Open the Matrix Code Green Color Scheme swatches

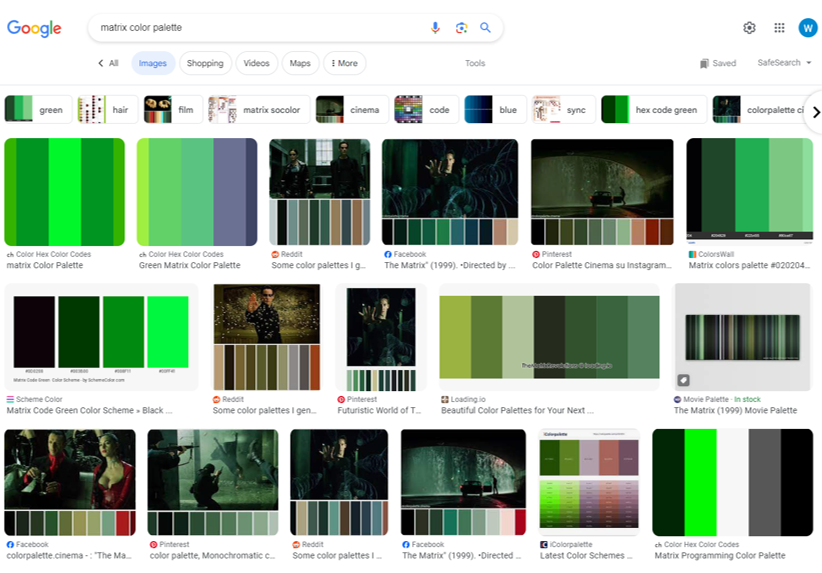pos(100,337)
